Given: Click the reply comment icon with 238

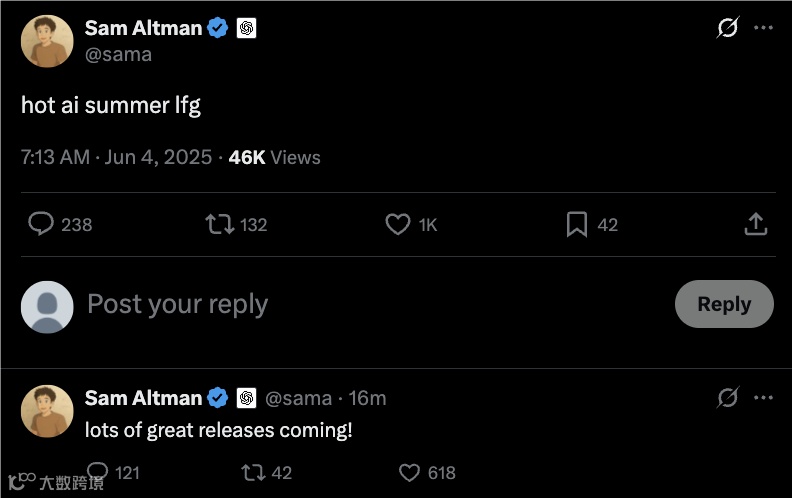Looking at the screenshot, I should (41, 224).
